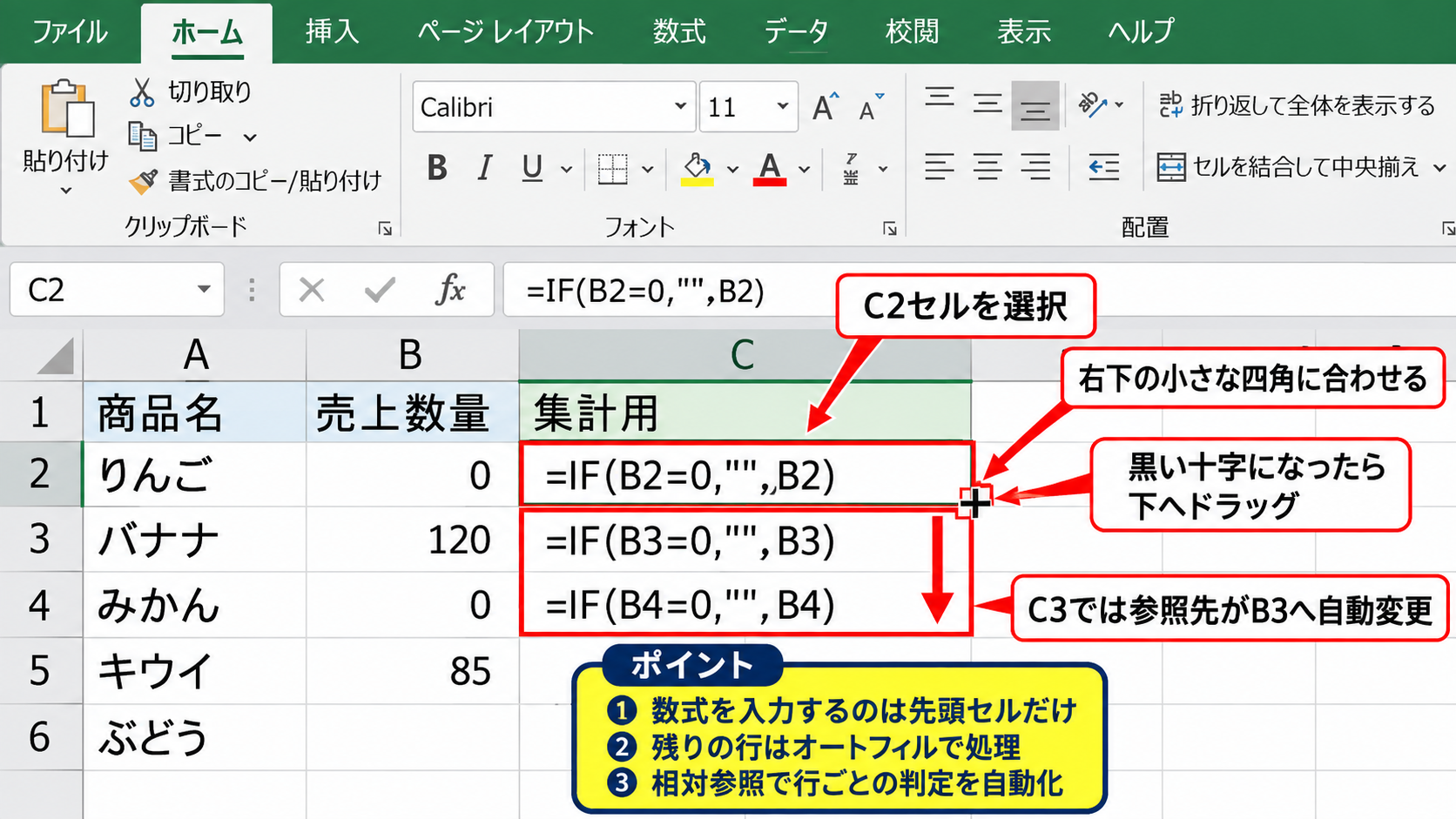1456x819 pixels.
Task: Increase font size with large A icon
Action: point(826,107)
